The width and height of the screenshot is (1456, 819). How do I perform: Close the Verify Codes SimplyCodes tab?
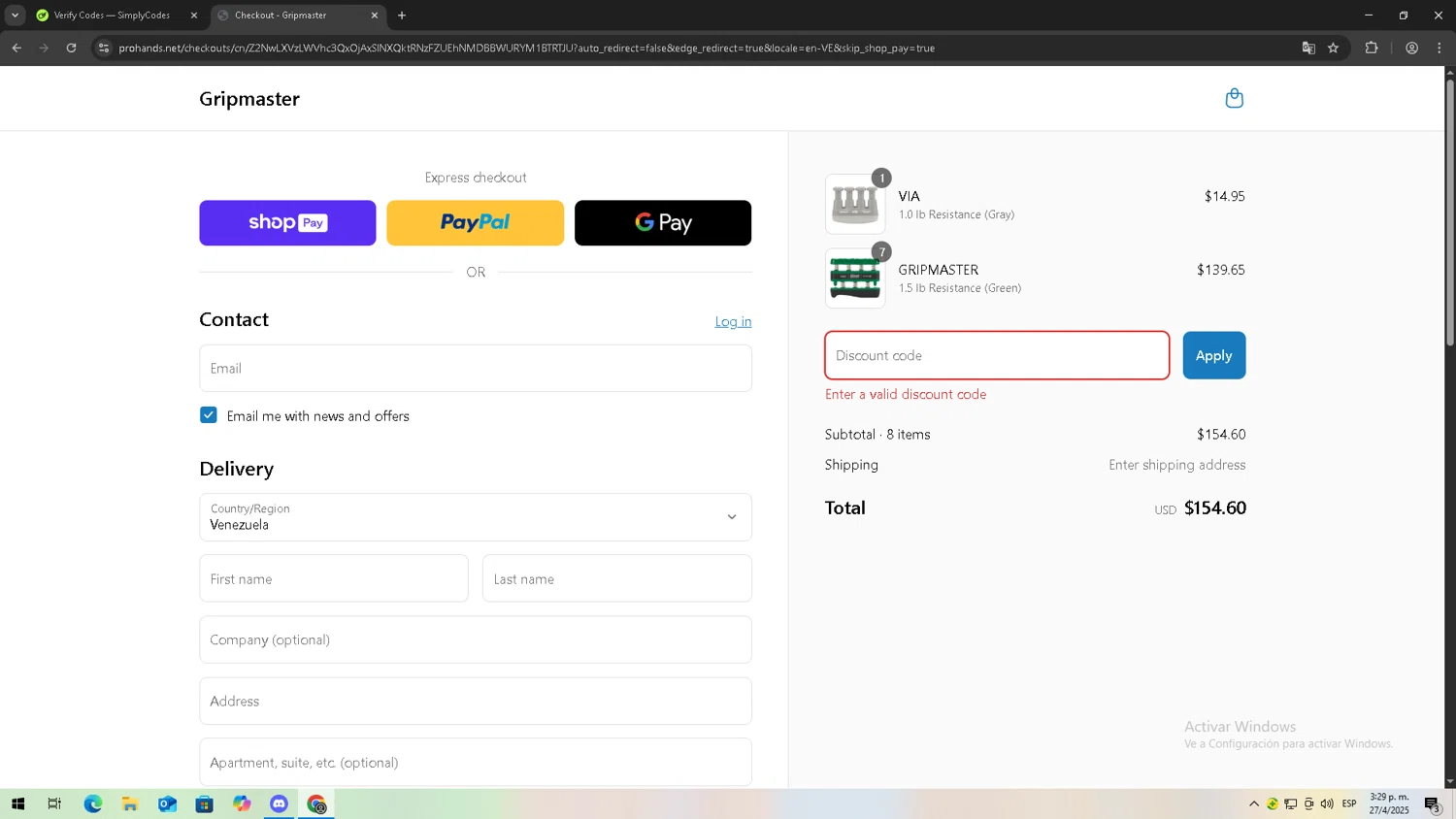click(x=193, y=16)
